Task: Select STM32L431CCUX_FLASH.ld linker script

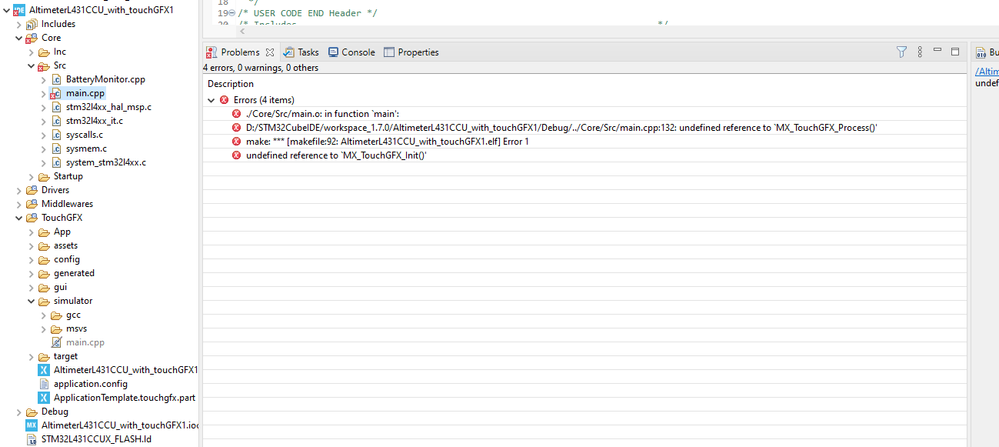Action: [x=96, y=439]
